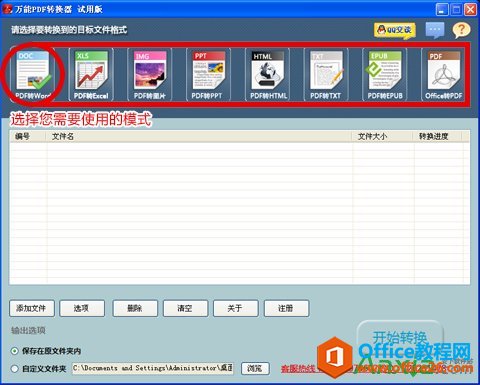
Task: Select the Office转PDF conversion mode
Action: click(x=443, y=74)
